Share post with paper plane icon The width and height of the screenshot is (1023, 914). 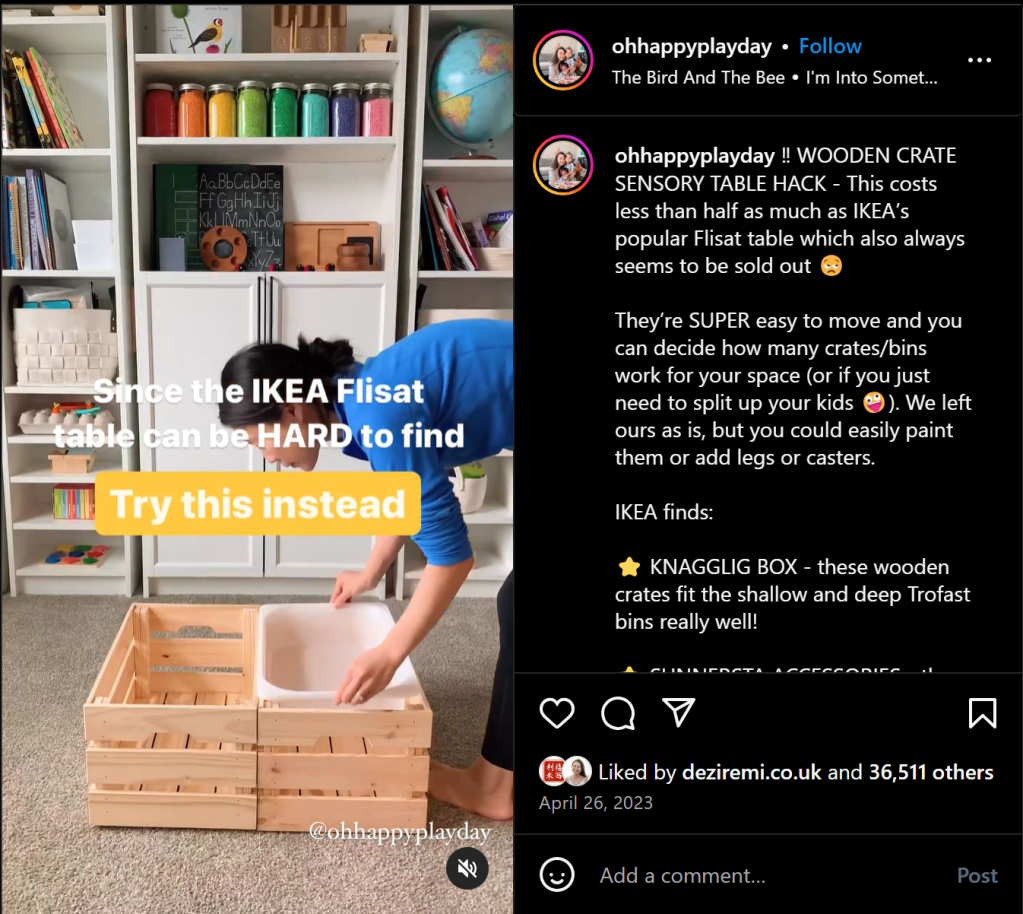tap(679, 712)
